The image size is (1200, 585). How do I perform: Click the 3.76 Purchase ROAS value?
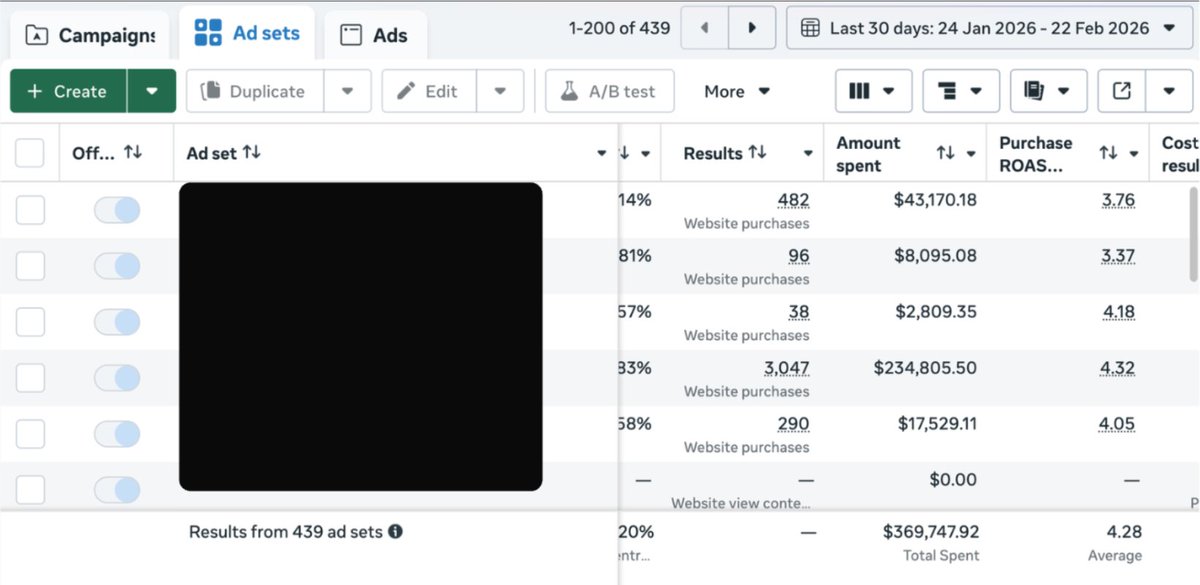1118,200
